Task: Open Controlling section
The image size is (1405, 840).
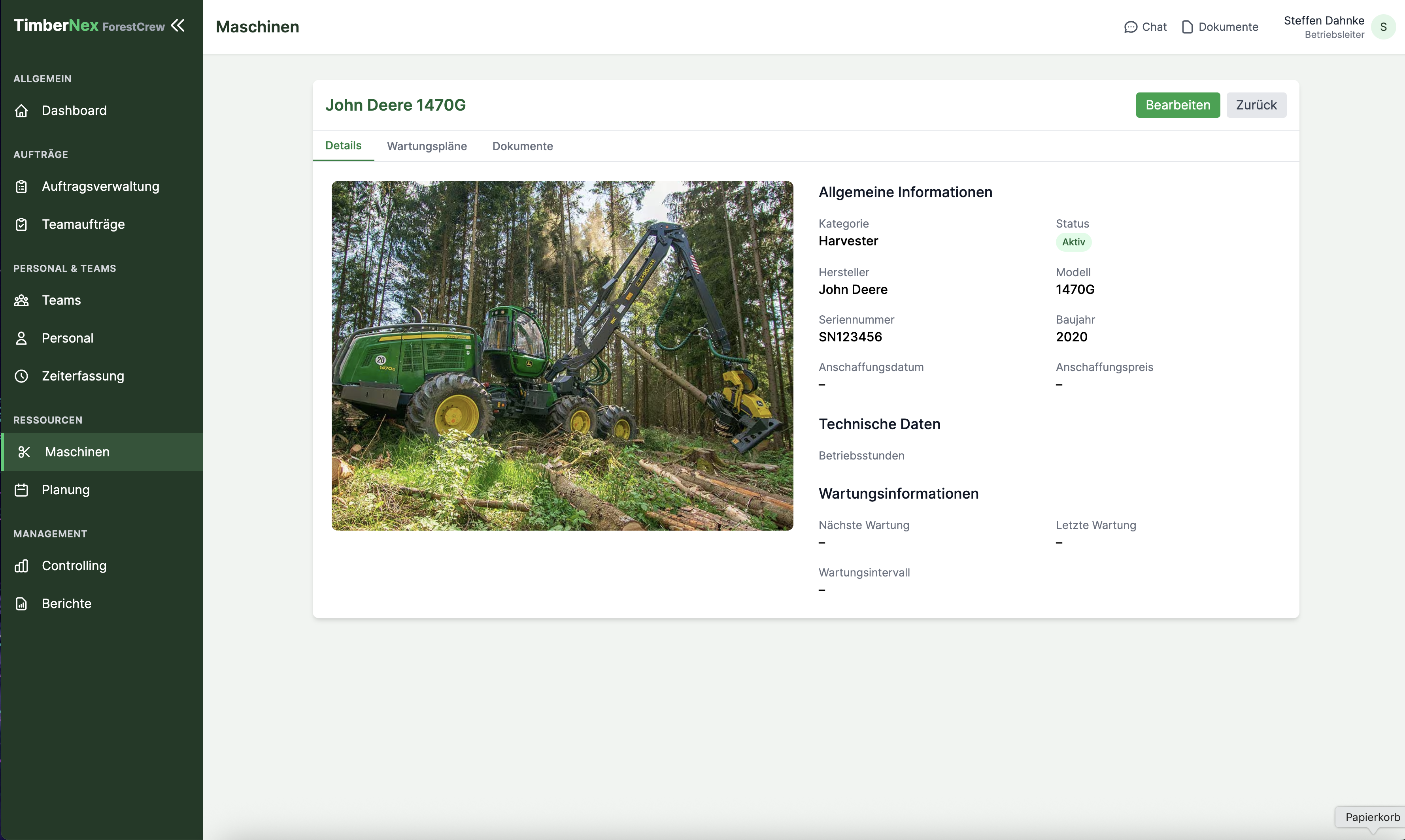Action: point(102,566)
